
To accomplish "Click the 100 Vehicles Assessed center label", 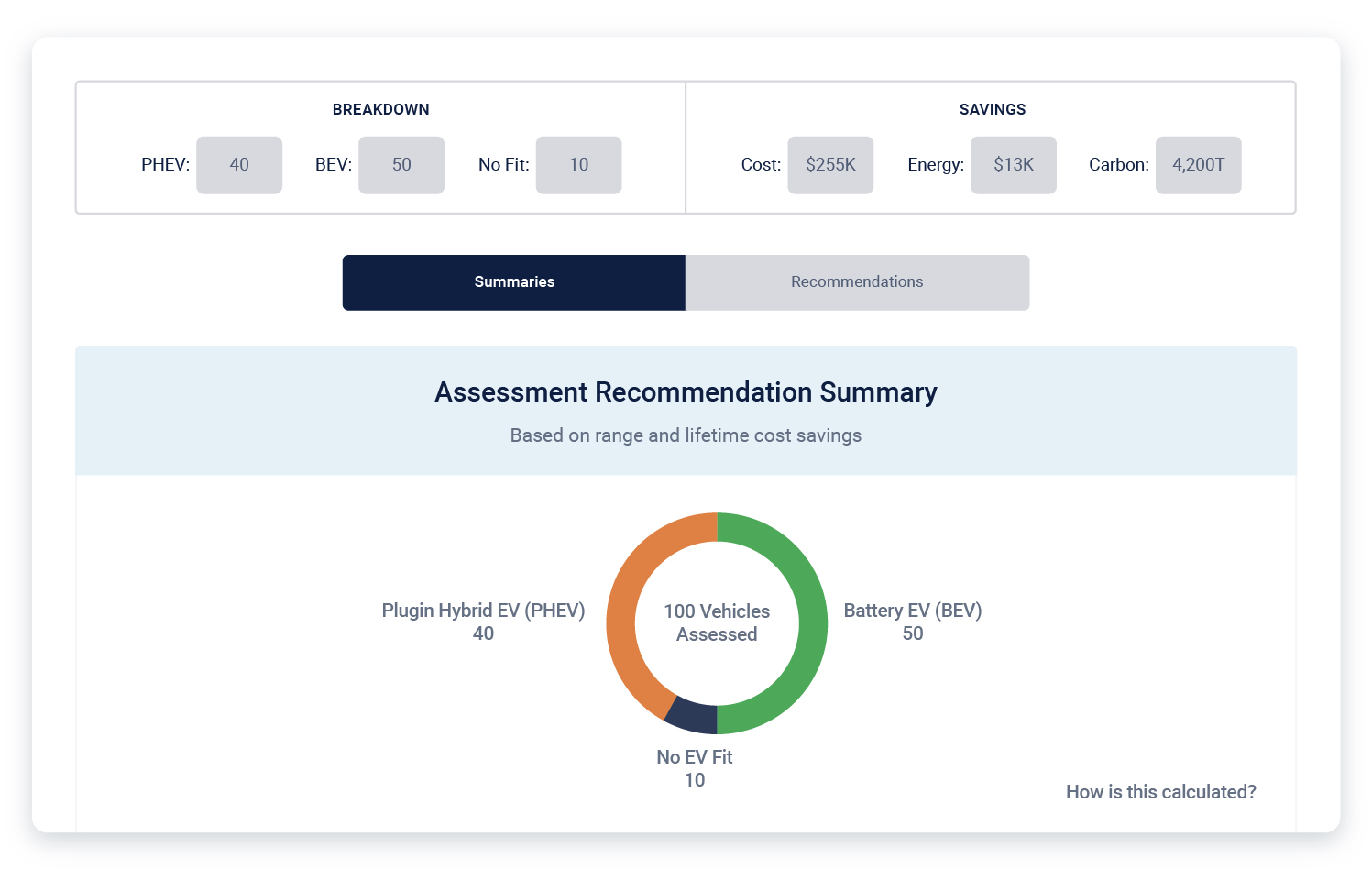I will 717,622.
